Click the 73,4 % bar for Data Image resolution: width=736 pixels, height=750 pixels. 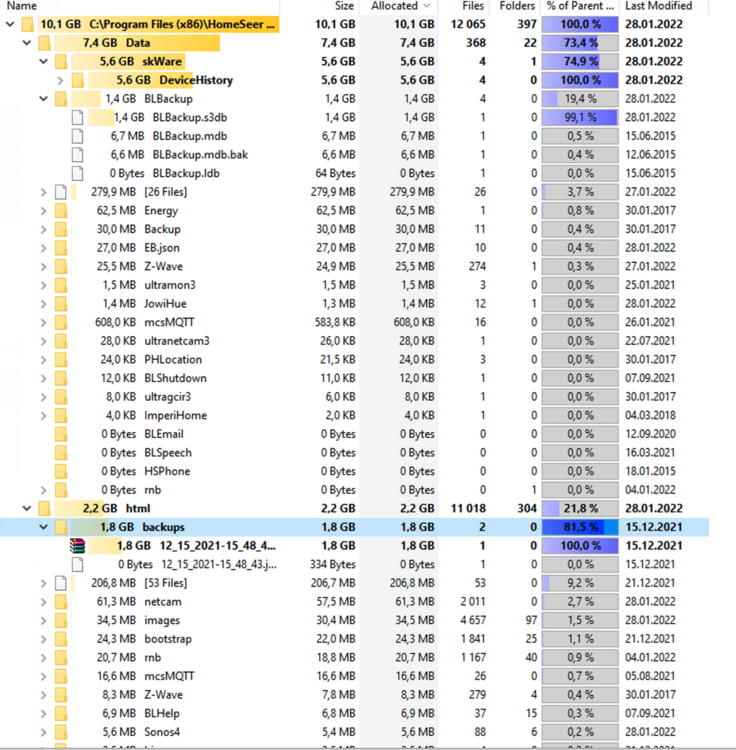tap(580, 43)
